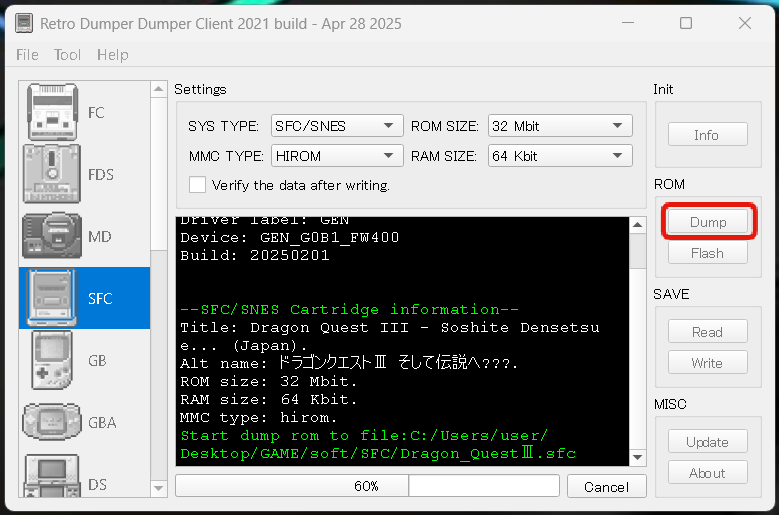
Task: Select the GBA handheld icon
Action: click(52, 422)
